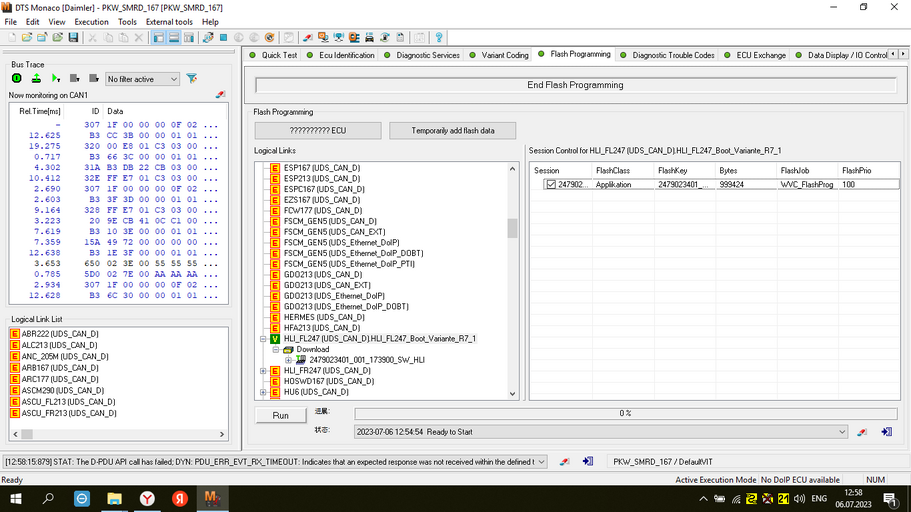911x512 pixels.
Task: Open the File menu
Action: tap(10, 22)
